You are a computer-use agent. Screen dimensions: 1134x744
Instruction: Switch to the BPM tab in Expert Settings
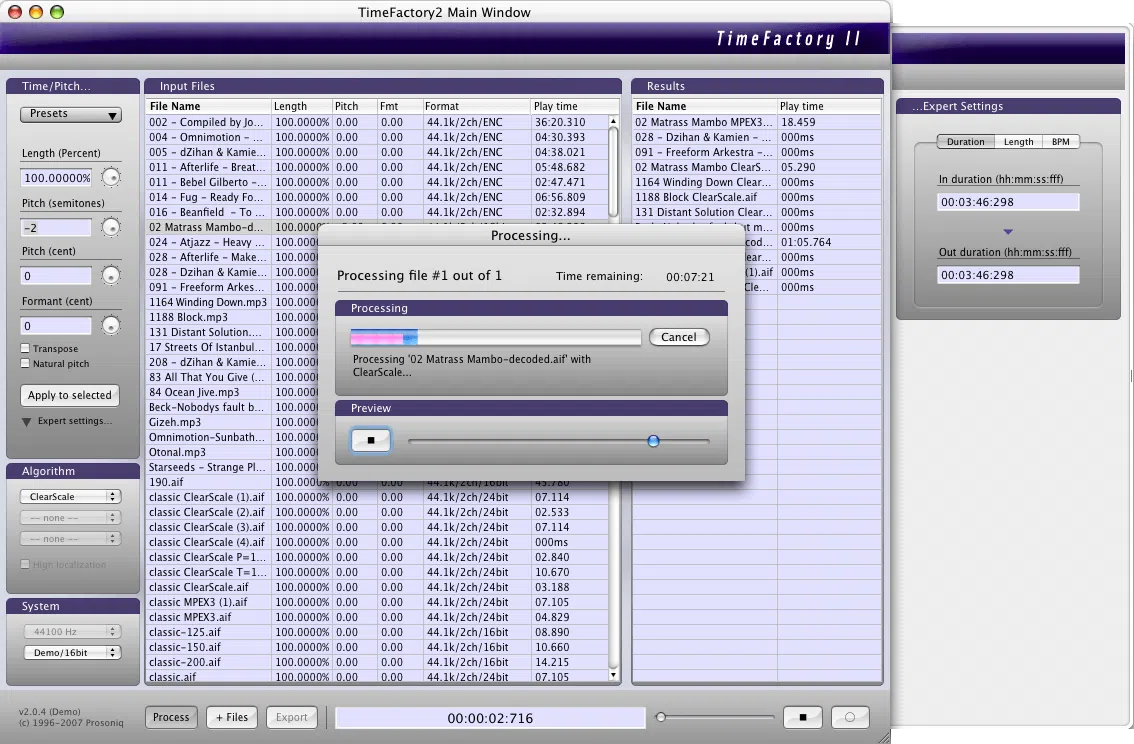(x=1061, y=141)
